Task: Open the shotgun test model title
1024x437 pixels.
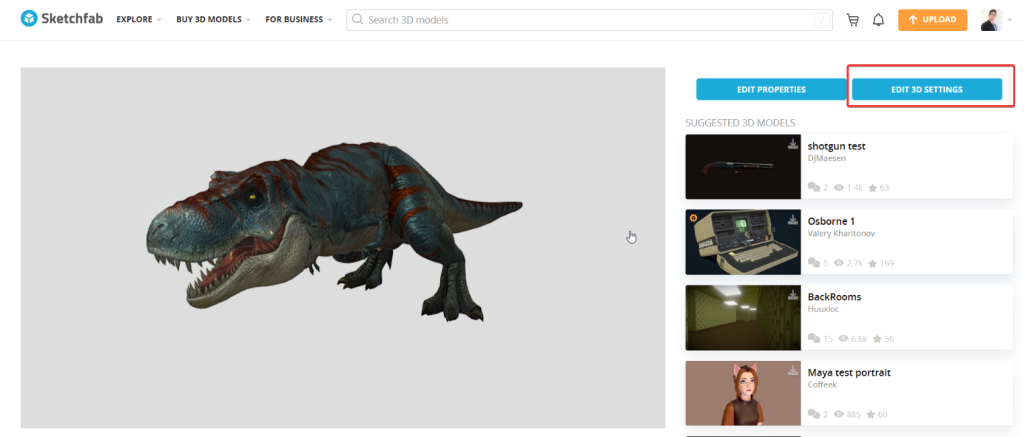Action: [x=837, y=146]
